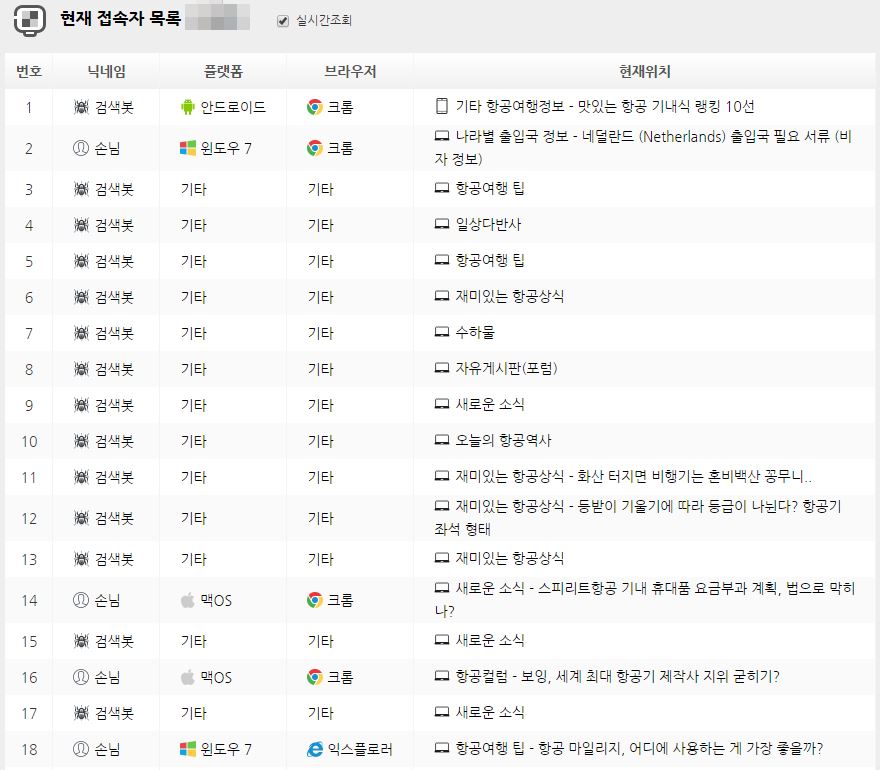Open the Netherlands 출입국 필요 서류 link
The width and height of the screenshot is (880, 770).
pos(643,147)
